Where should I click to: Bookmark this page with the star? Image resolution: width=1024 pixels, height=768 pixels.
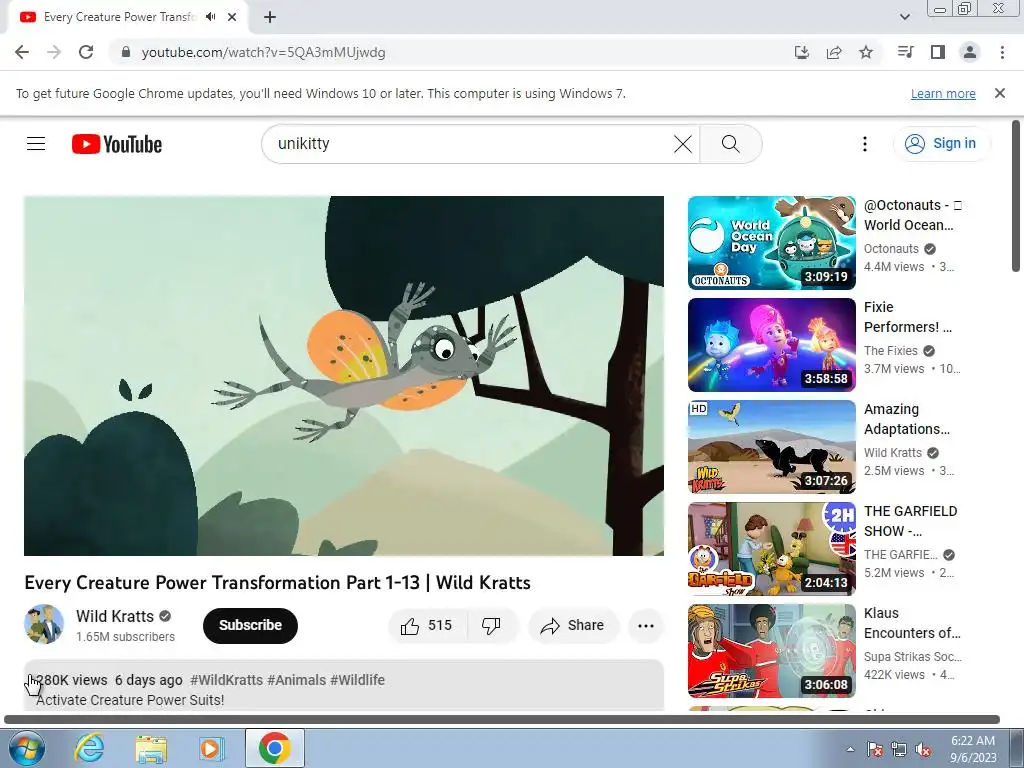pyautogui.click(x=866, y=52)
